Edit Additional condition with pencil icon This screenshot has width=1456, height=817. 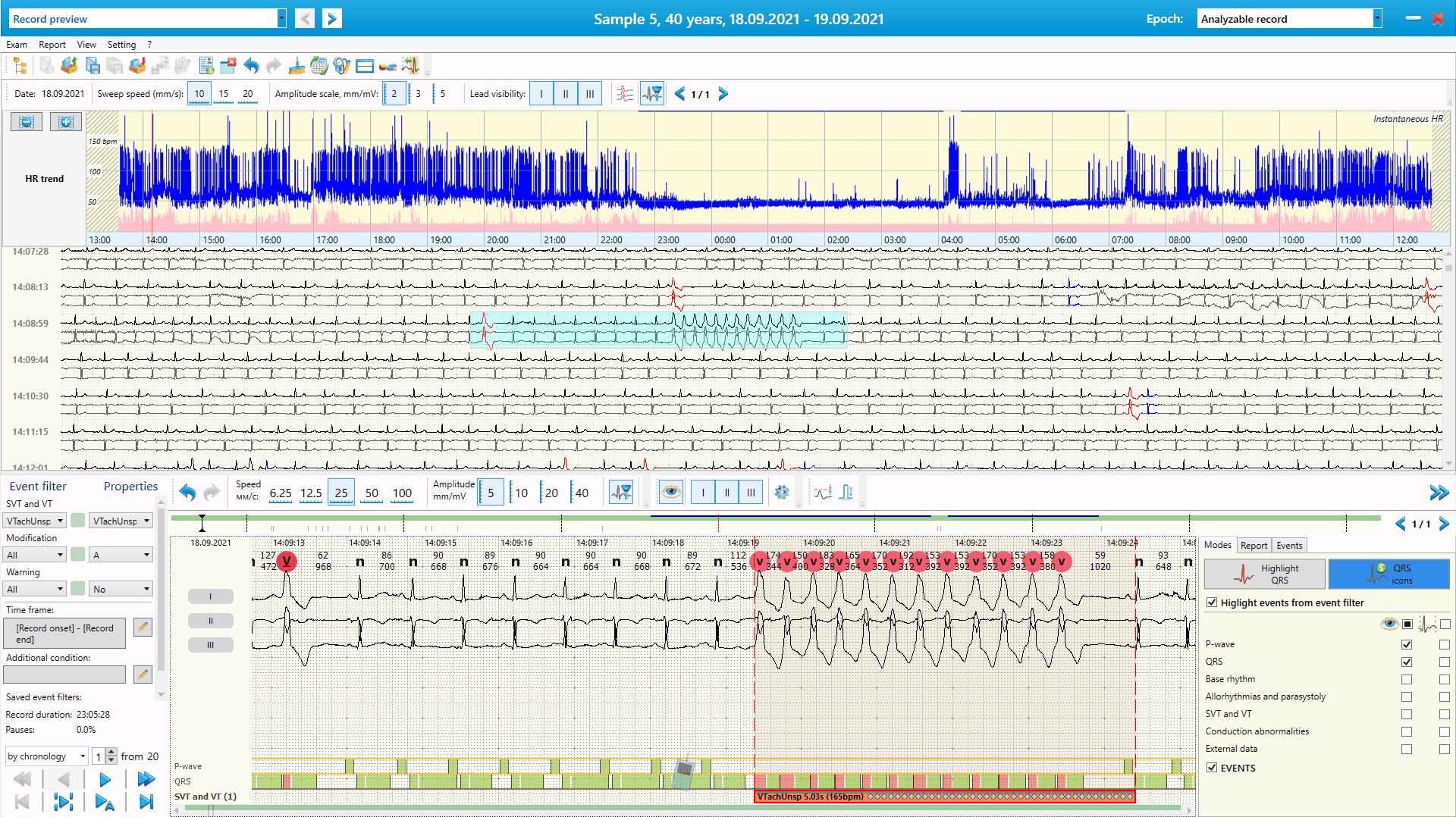[x=143, y=674]
